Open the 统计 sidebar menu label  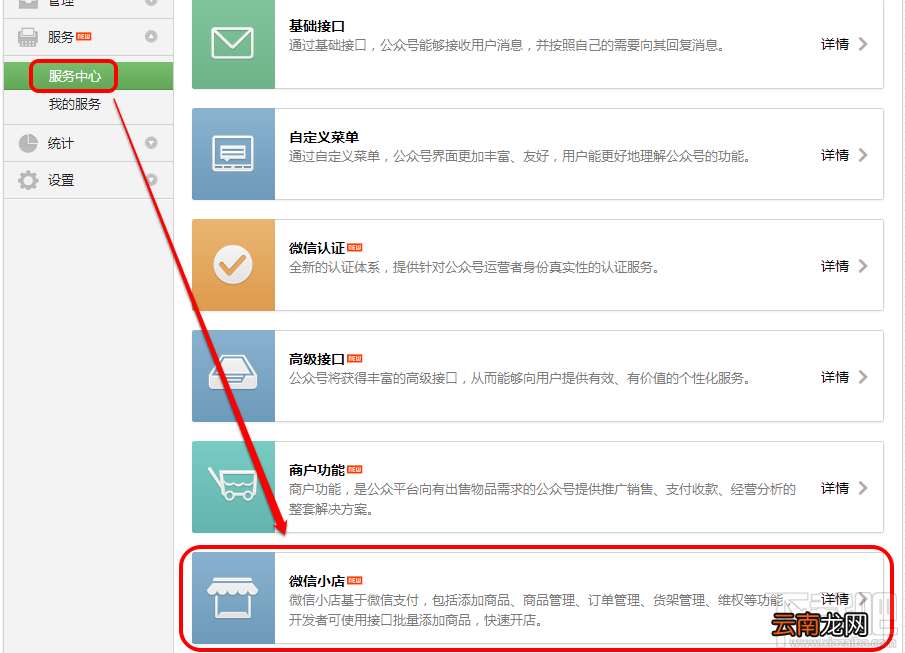[x=61, y=143]
